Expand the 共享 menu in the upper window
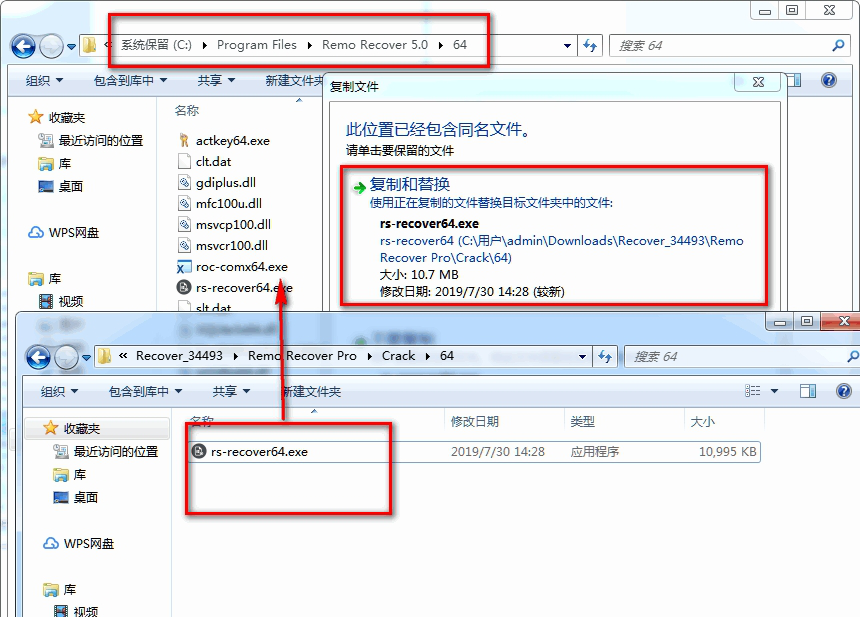The width and height of the screenshot is (860, 641). 215,81
